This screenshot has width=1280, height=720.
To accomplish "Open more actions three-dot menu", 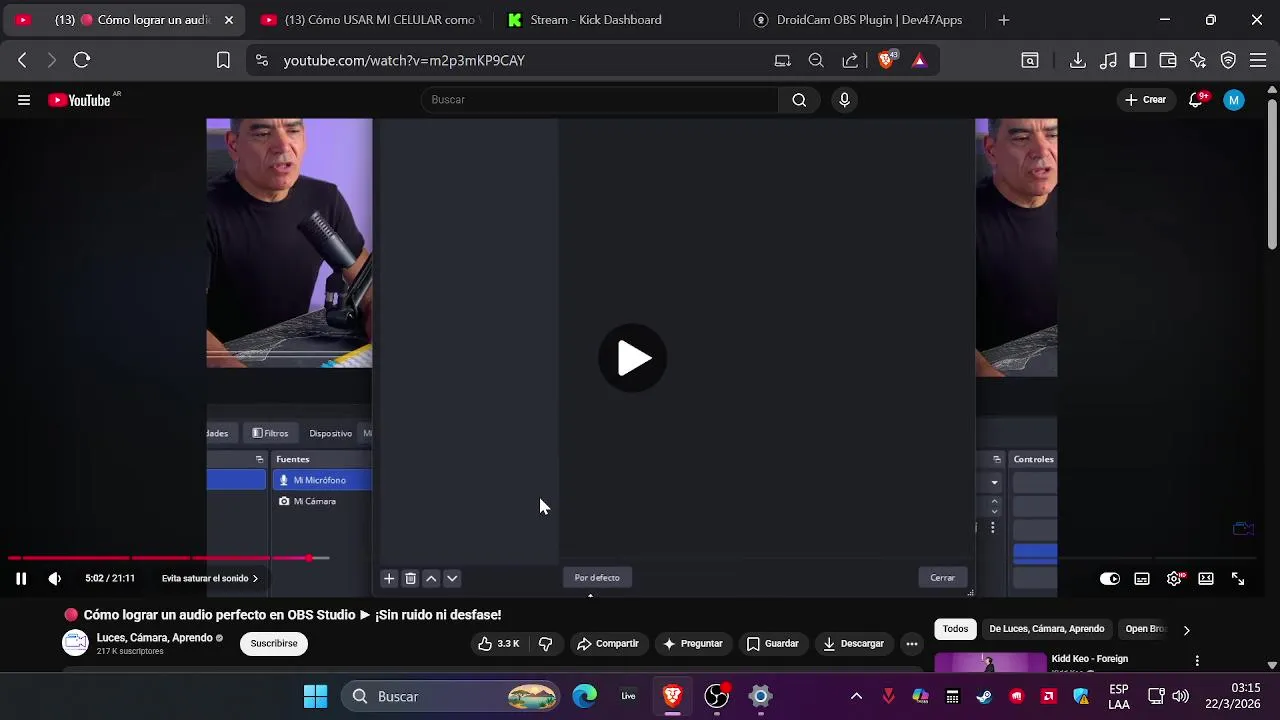I will [x=911, y=644].
